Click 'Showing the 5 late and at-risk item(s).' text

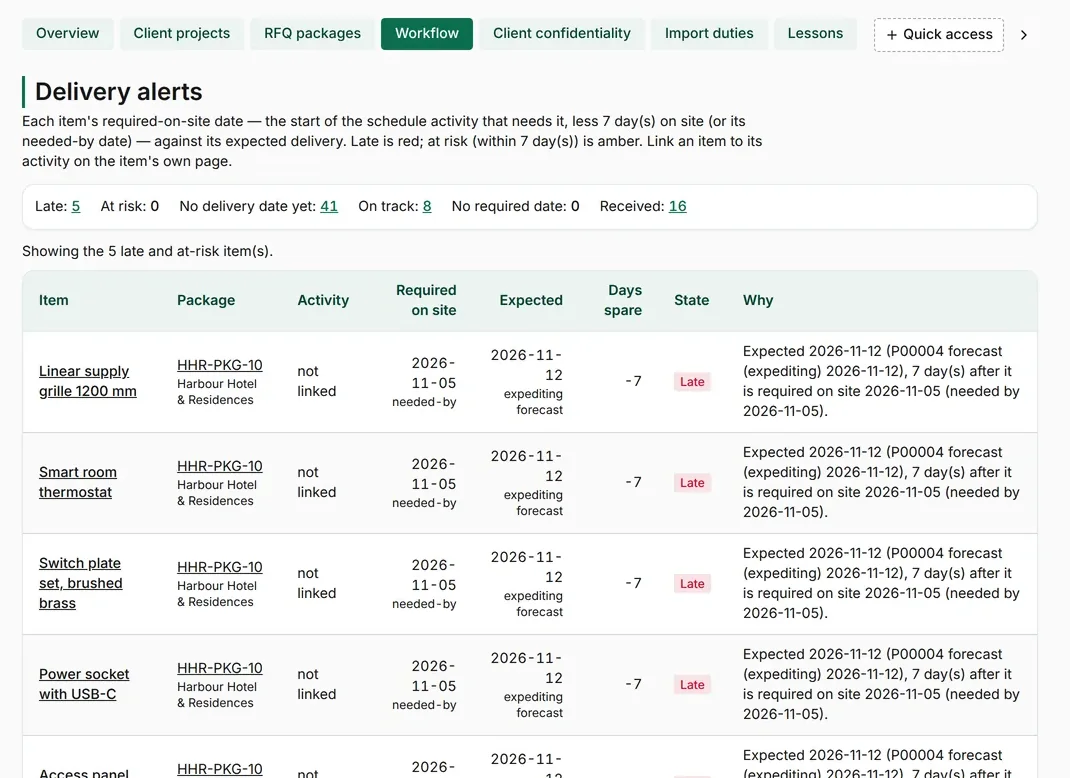[x=147, y=251]
